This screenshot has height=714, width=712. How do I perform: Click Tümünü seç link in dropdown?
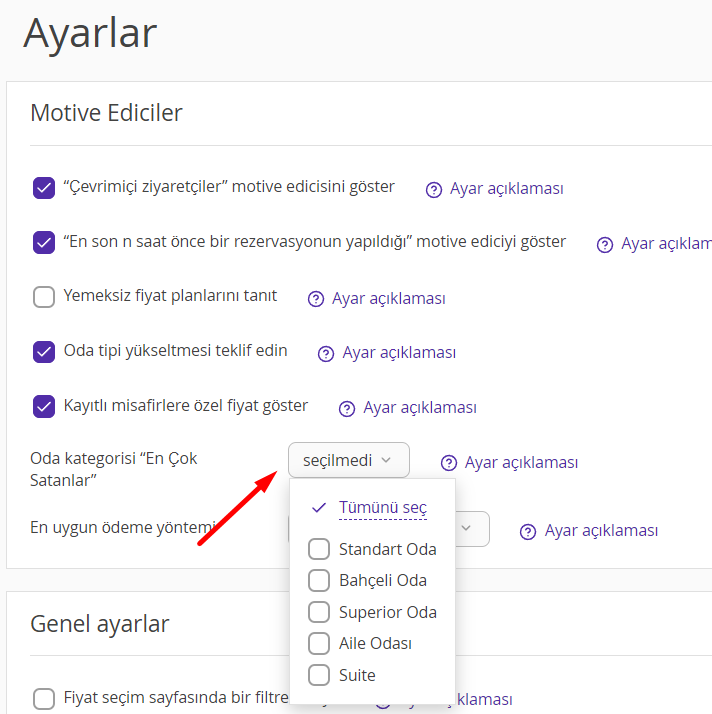383,507
